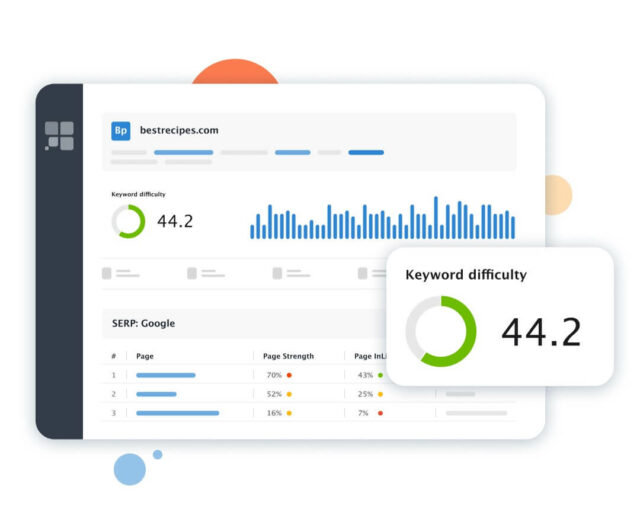Image resolution: width=640 pixels, height=522 pixels.
Task: Click the 43% value in row 1
Action: click(x=365, y=375)
